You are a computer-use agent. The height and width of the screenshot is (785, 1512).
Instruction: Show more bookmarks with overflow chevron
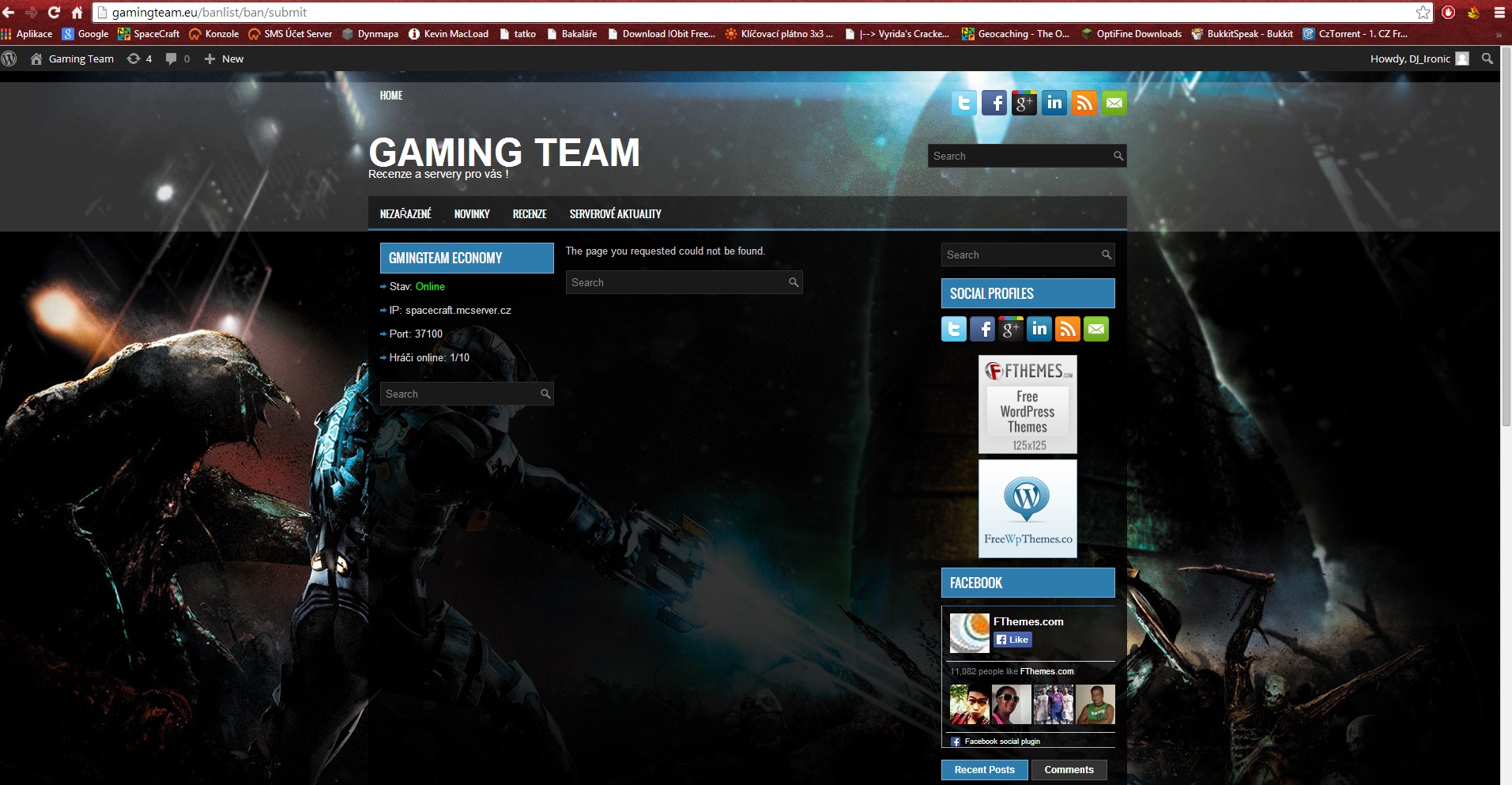1499,34
